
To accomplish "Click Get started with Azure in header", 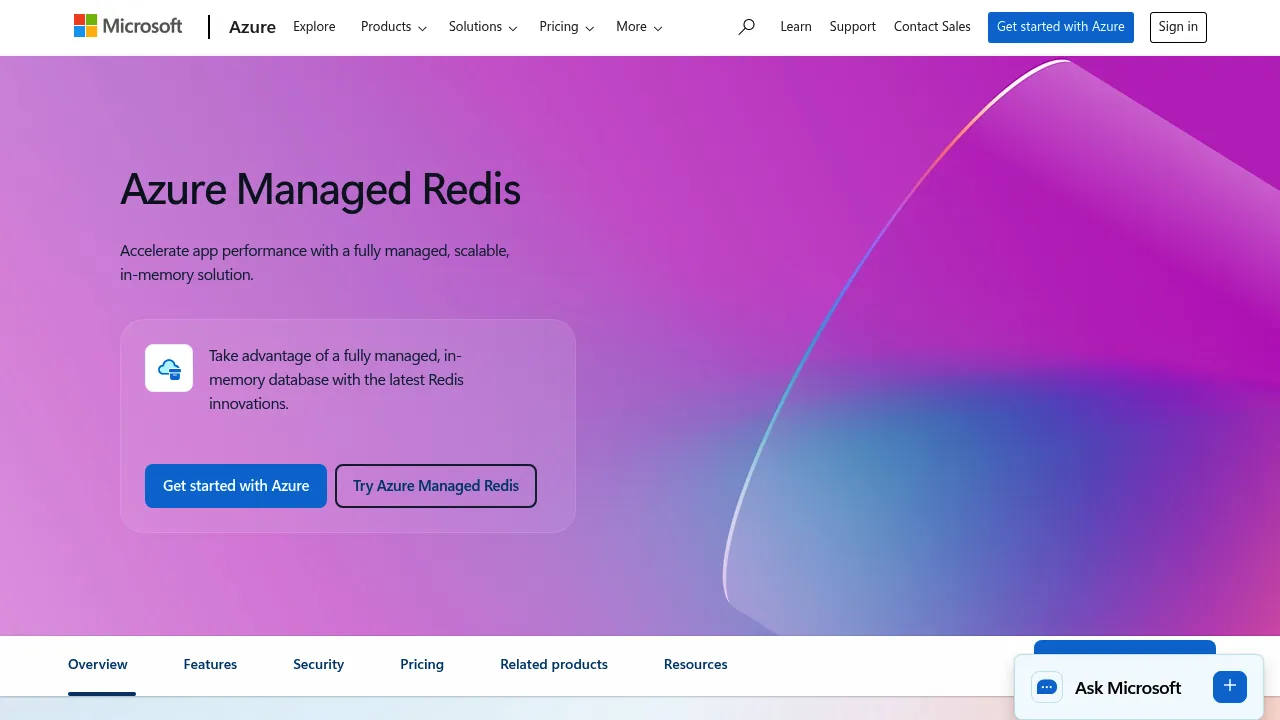I will pyautogui.click(x=1061, y=27).
